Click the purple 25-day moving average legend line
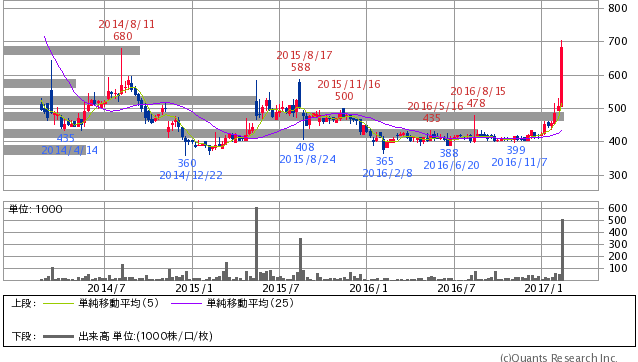The image size is (638, 362). click(x=186, y=303)
